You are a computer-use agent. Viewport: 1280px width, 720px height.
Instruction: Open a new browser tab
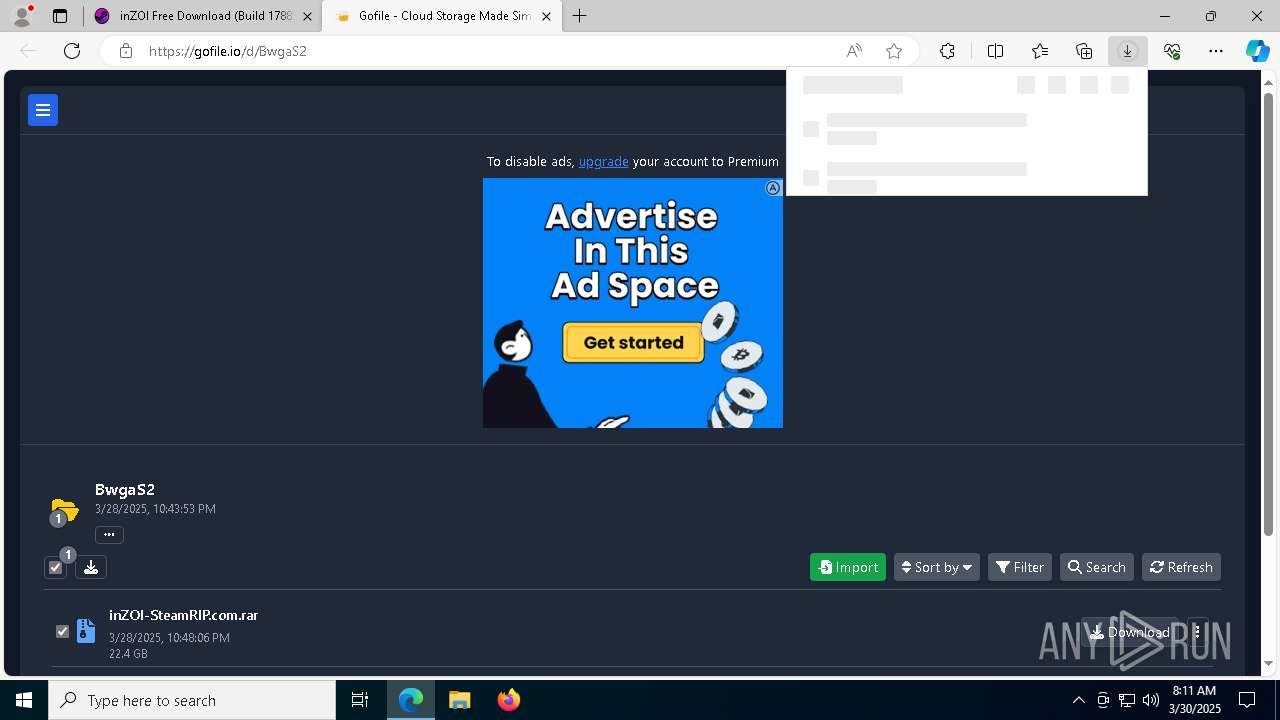tap(580, 16)
